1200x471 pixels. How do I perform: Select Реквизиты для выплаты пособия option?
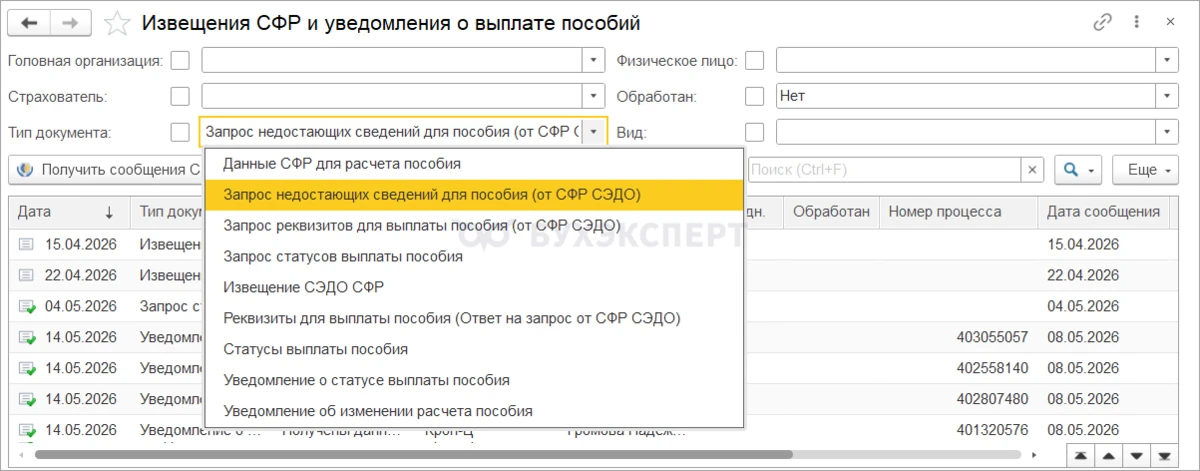tap(475, 318)
